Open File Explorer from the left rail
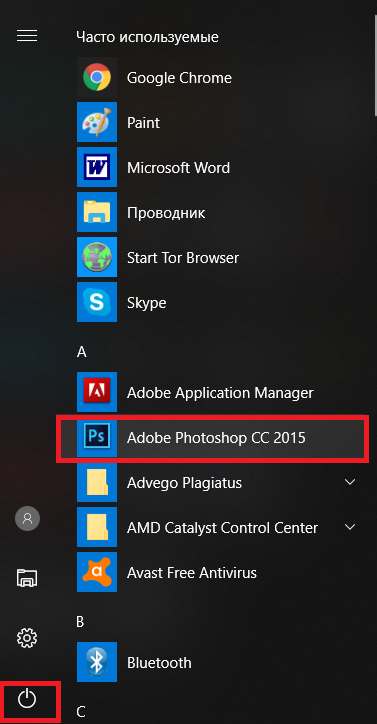 click(x=27, y=578)
